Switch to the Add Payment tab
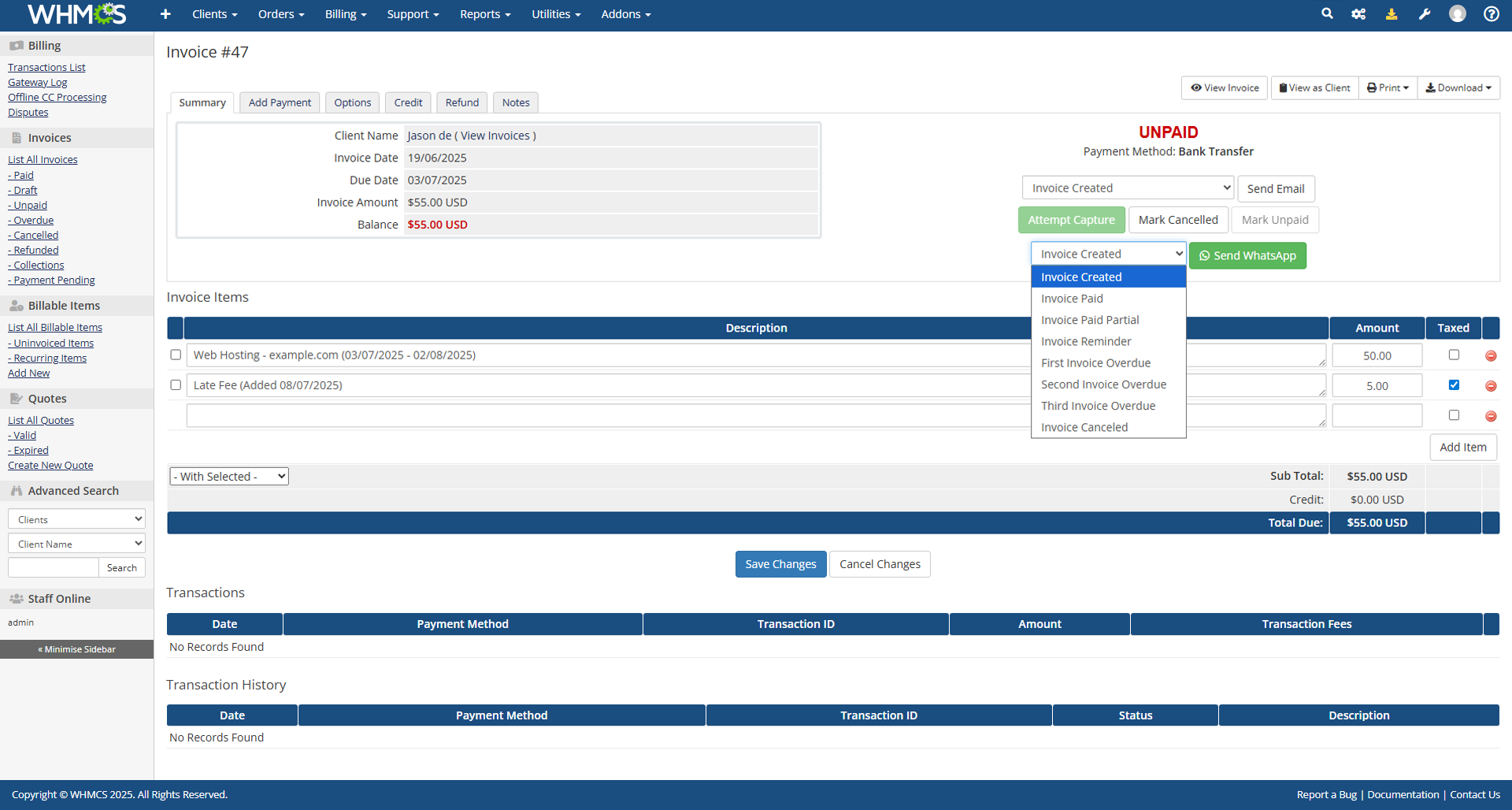 [x=280, y=102]
